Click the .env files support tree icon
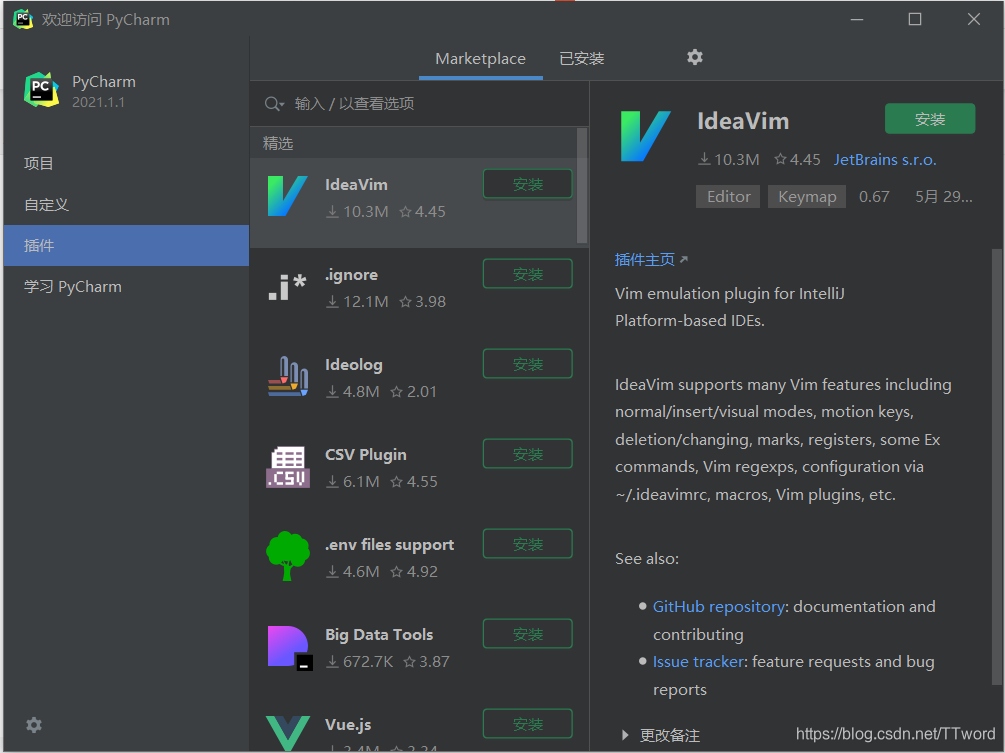This screenshot has height=753, width=1005. 288,556
